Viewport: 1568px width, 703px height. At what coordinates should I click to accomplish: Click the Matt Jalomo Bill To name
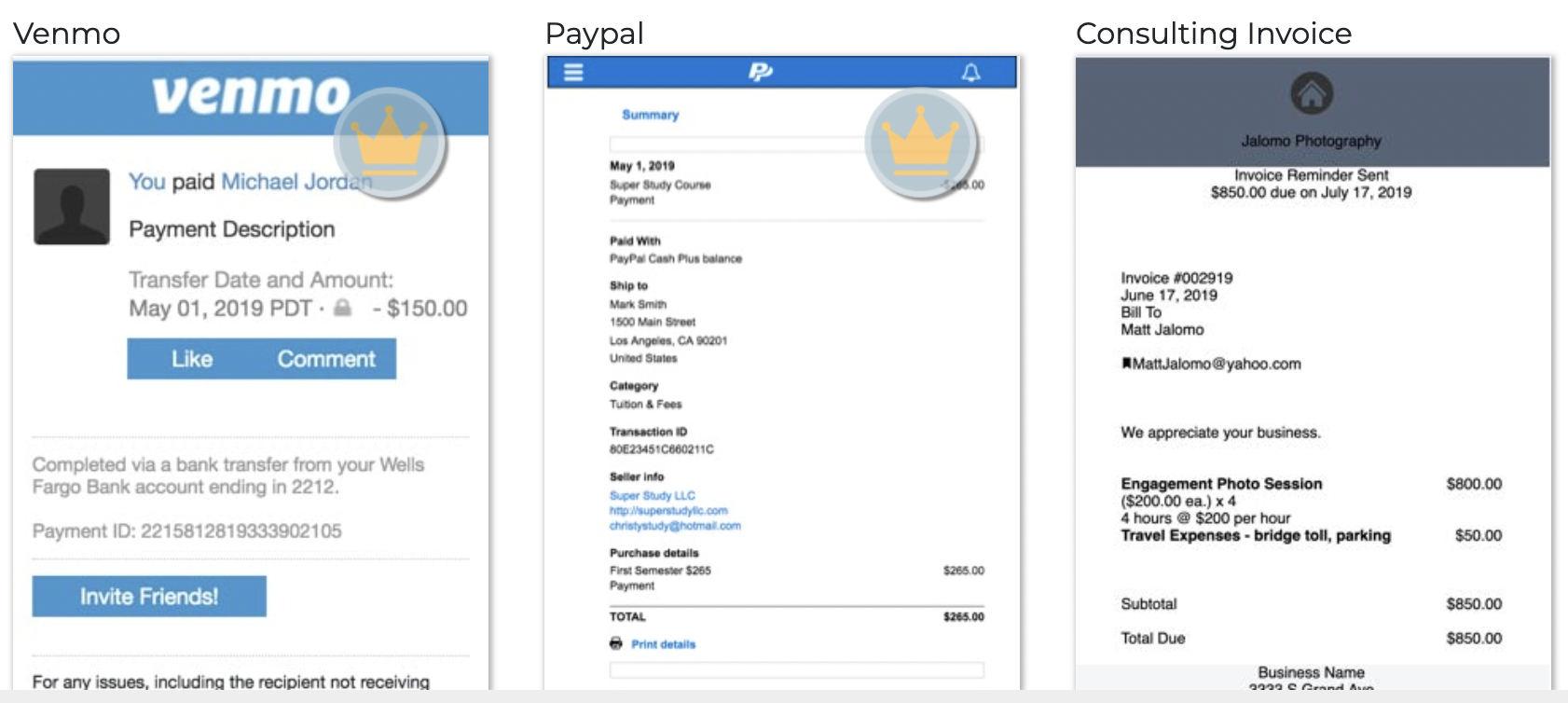tap(1162, 330)
